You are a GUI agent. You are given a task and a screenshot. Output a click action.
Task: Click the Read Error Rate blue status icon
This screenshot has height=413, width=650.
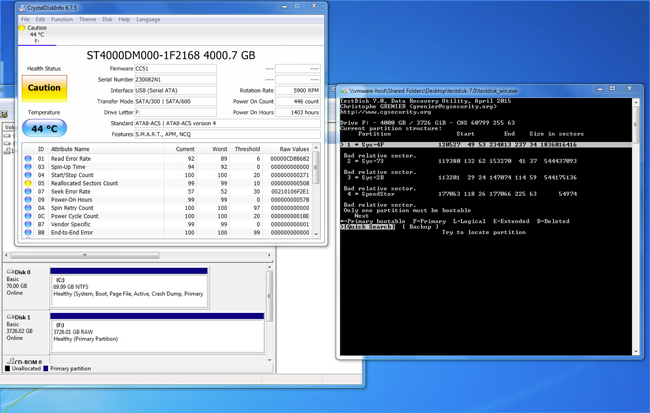[27, 158]
